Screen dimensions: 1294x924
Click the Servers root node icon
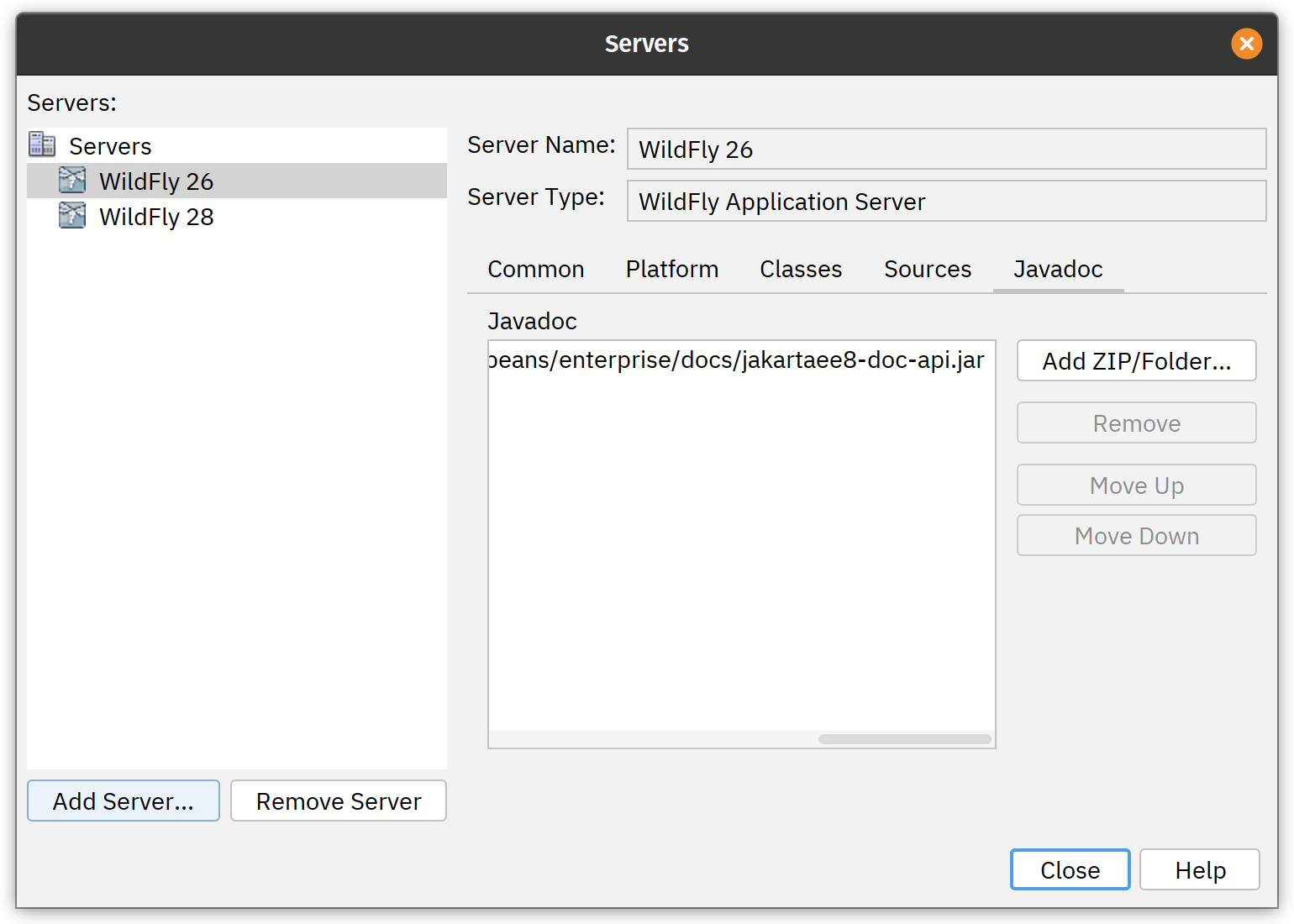click(42, 144)
